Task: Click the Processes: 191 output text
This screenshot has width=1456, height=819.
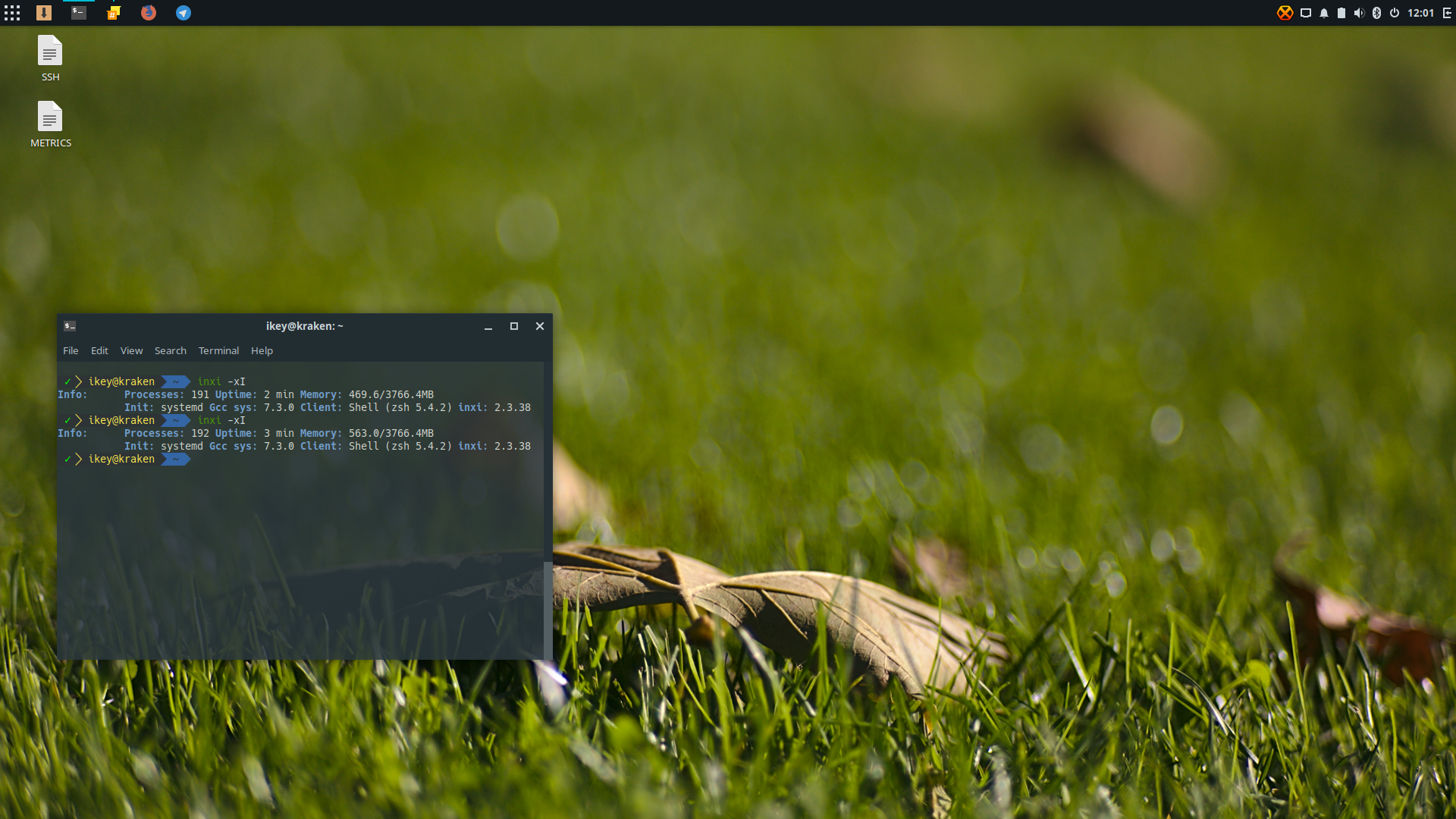Action: [167, 394]
